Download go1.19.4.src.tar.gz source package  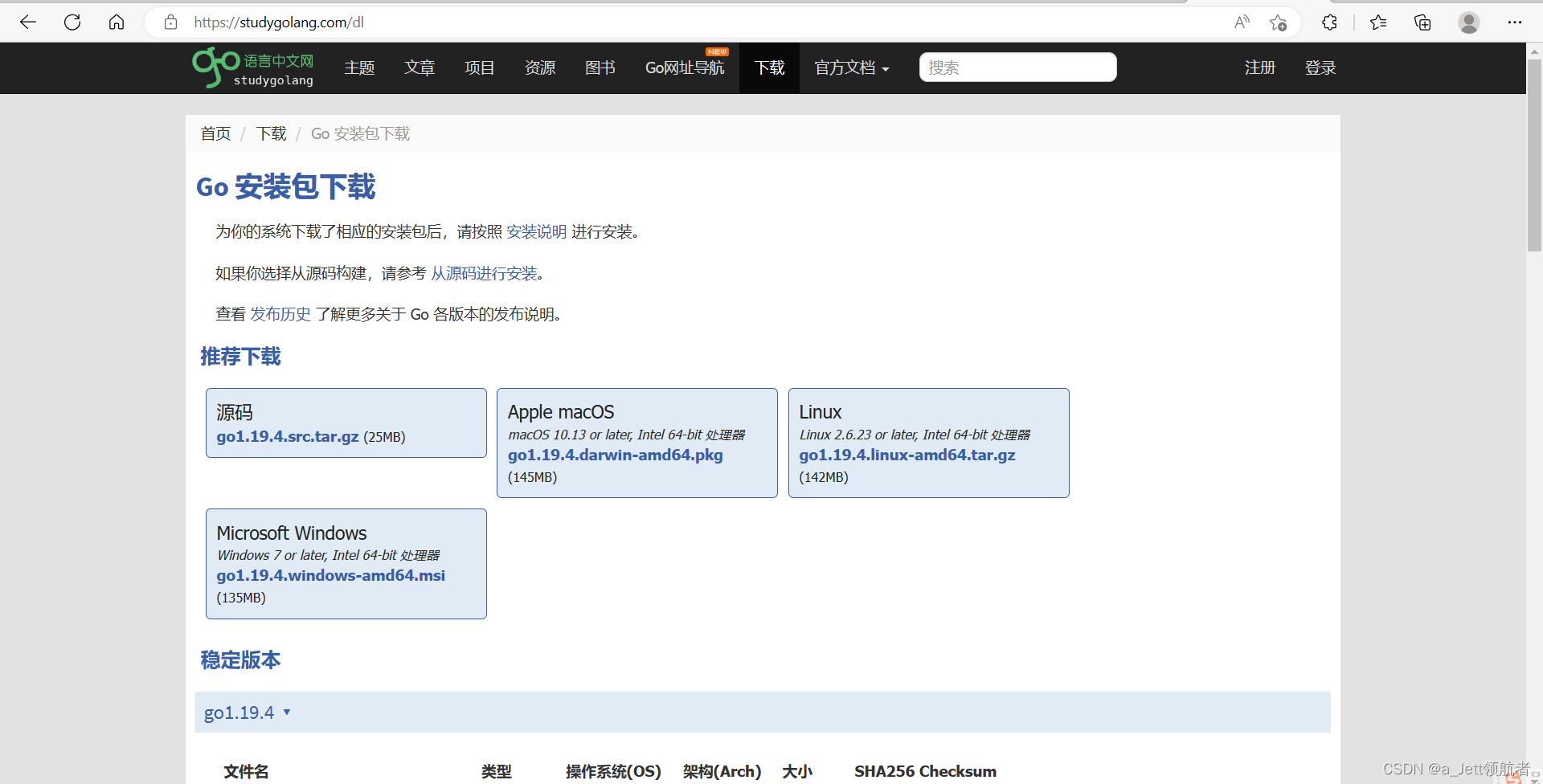[x=288, y=436]
